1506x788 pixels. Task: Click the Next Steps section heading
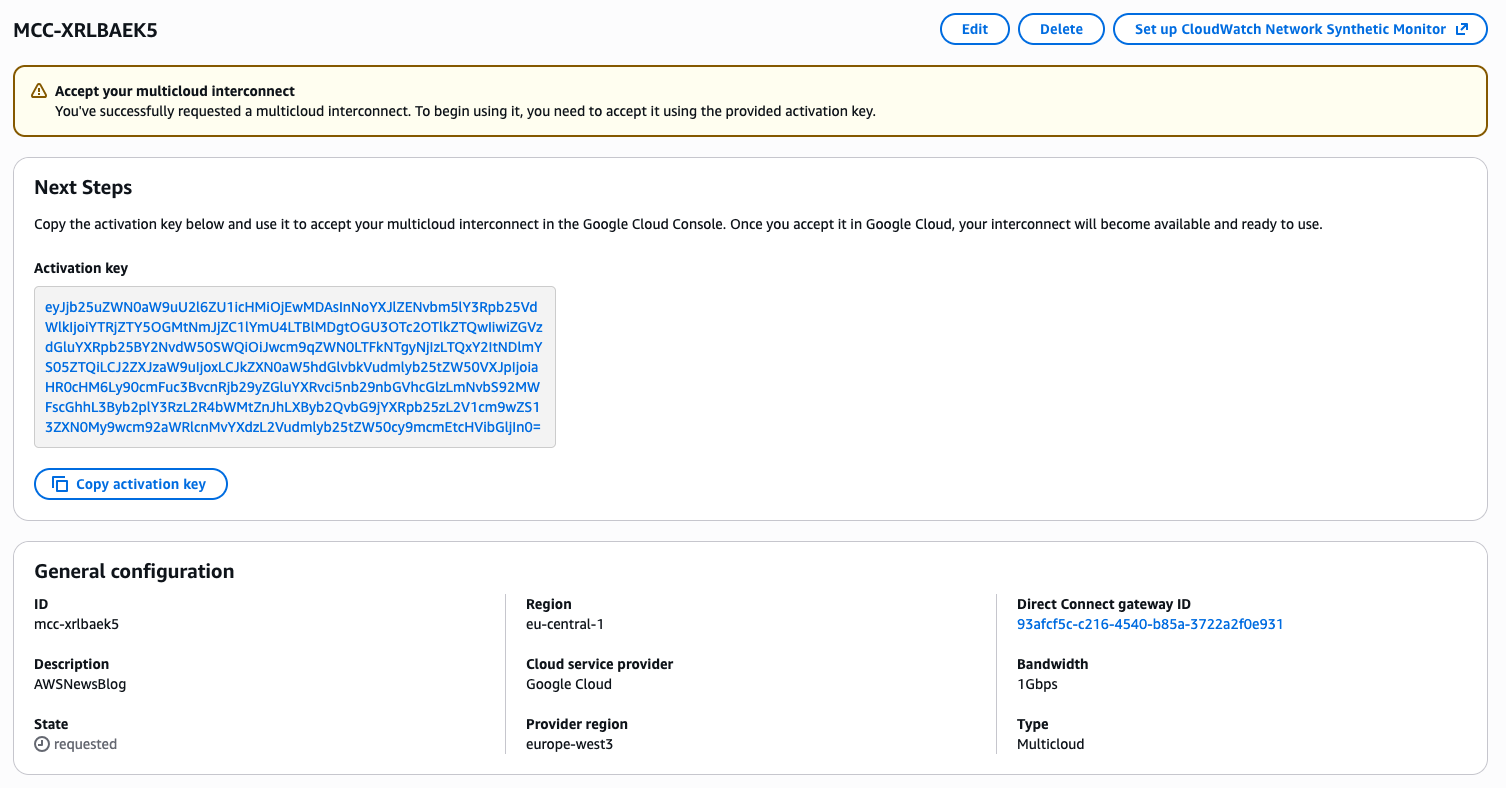click(83, 188)
